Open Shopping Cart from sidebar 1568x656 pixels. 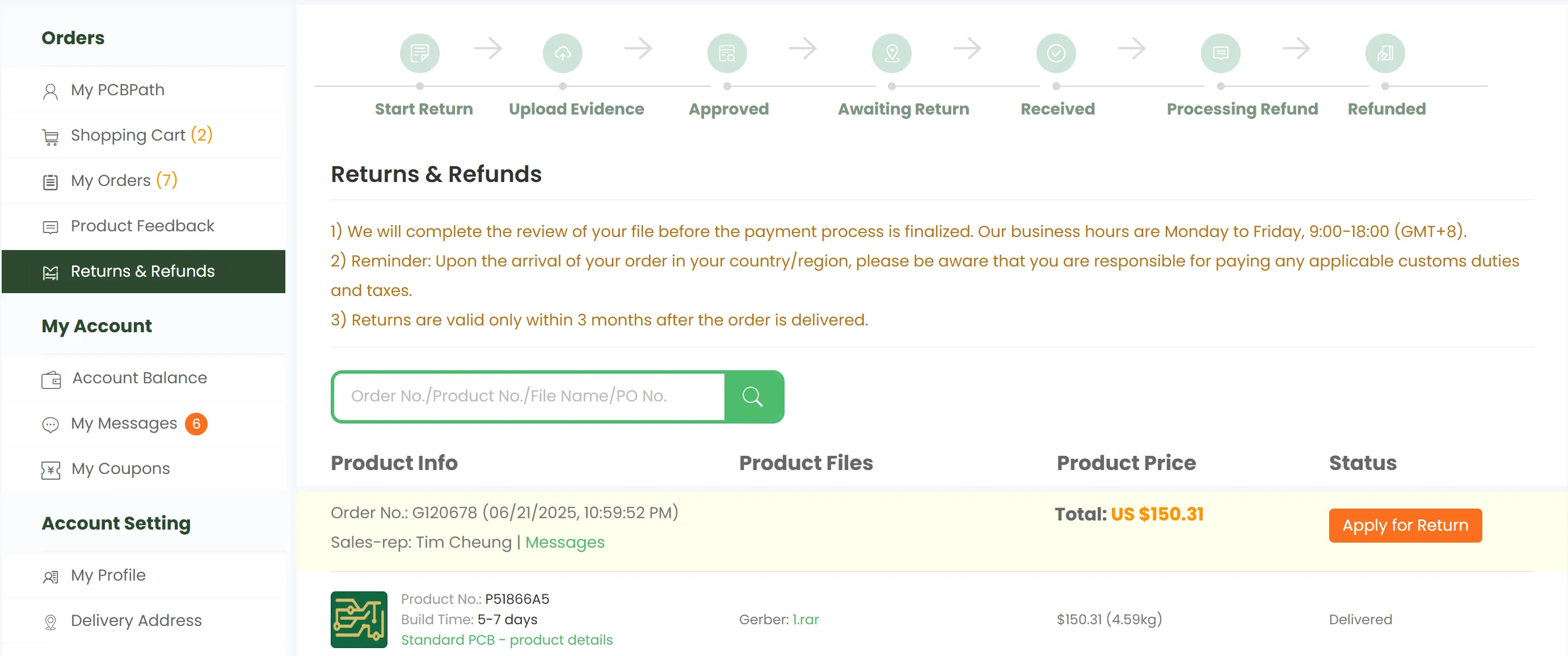point(128,135)
